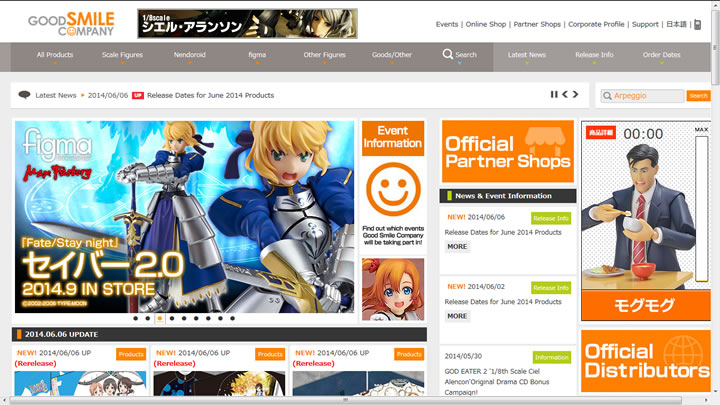Select sixth carousel dot
The width and height of the screenshot is (720, 405).
(x=196, y=318)
